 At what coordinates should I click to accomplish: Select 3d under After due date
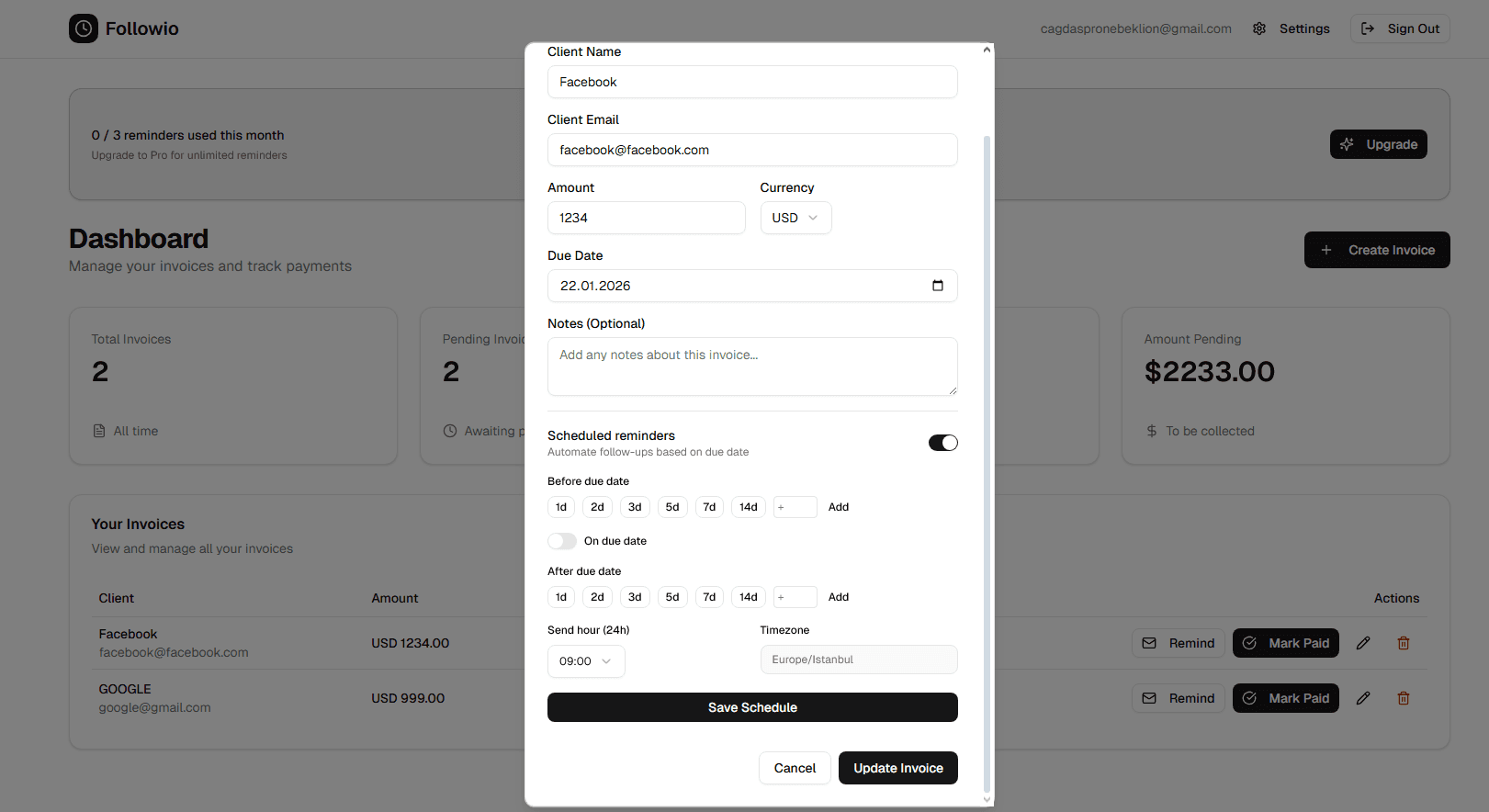pyautogui.click(x=635, y=597)
